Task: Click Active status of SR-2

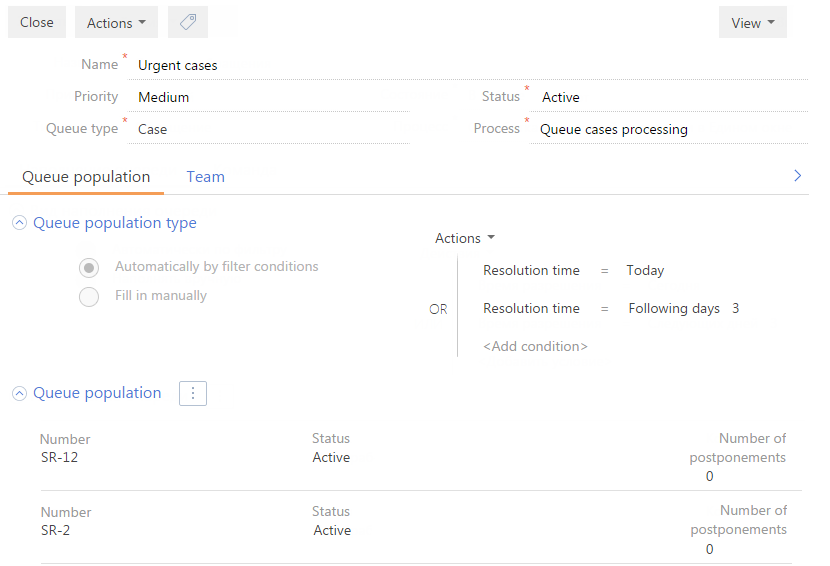Action: [332, 531]
